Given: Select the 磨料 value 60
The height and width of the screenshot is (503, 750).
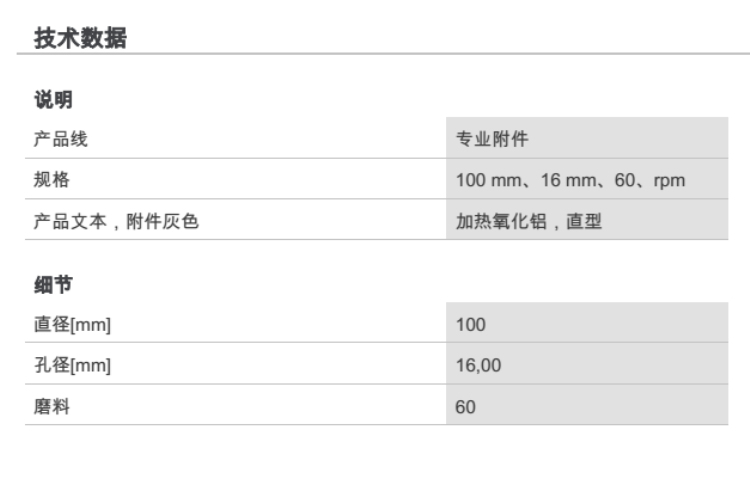Looking at the screenshot, I should tap(465, 407).
